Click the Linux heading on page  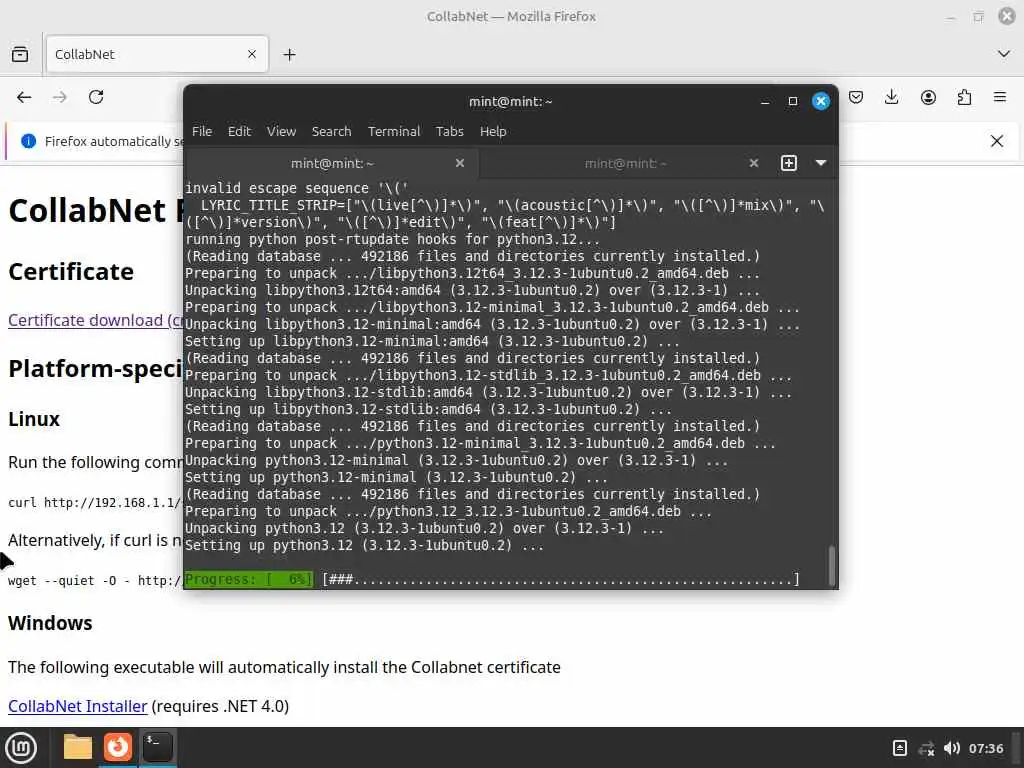tap(34, 419)
